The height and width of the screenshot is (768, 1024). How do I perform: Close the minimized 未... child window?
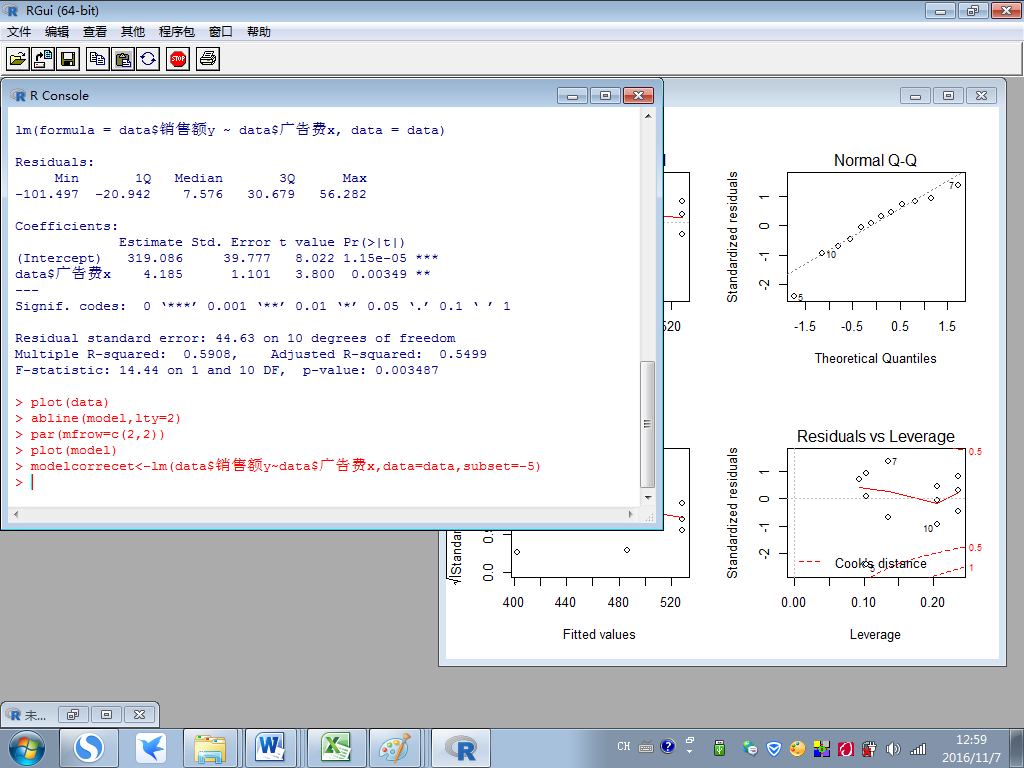click(x=139, y=714)
